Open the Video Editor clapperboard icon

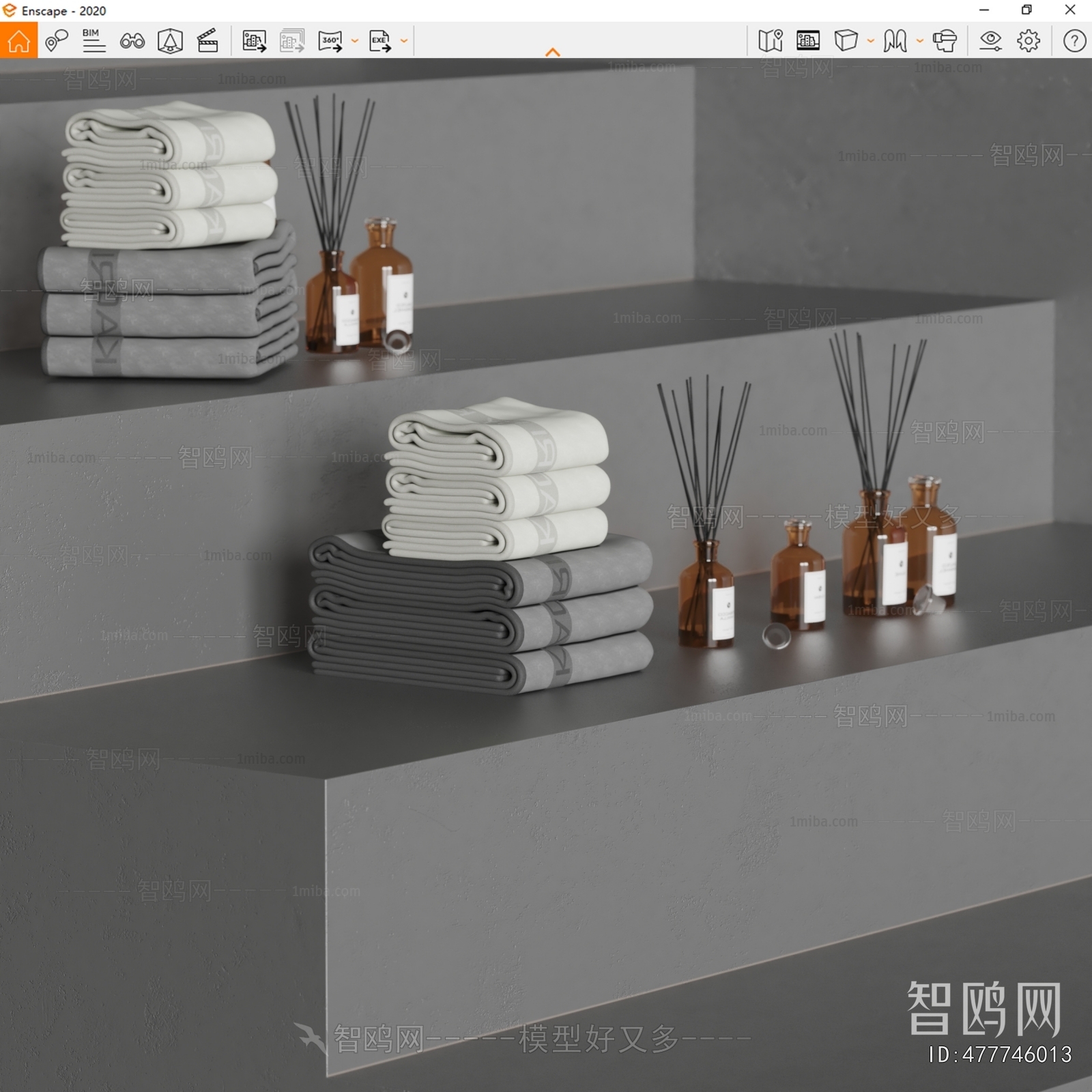point(207,41)
